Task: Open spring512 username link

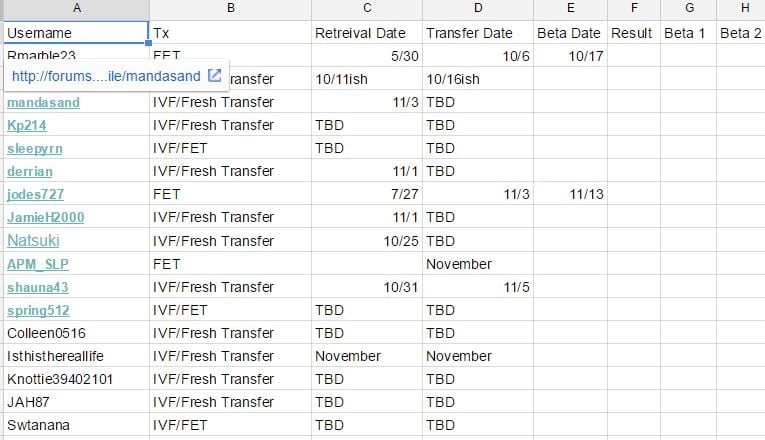Action: pos(38,310)
